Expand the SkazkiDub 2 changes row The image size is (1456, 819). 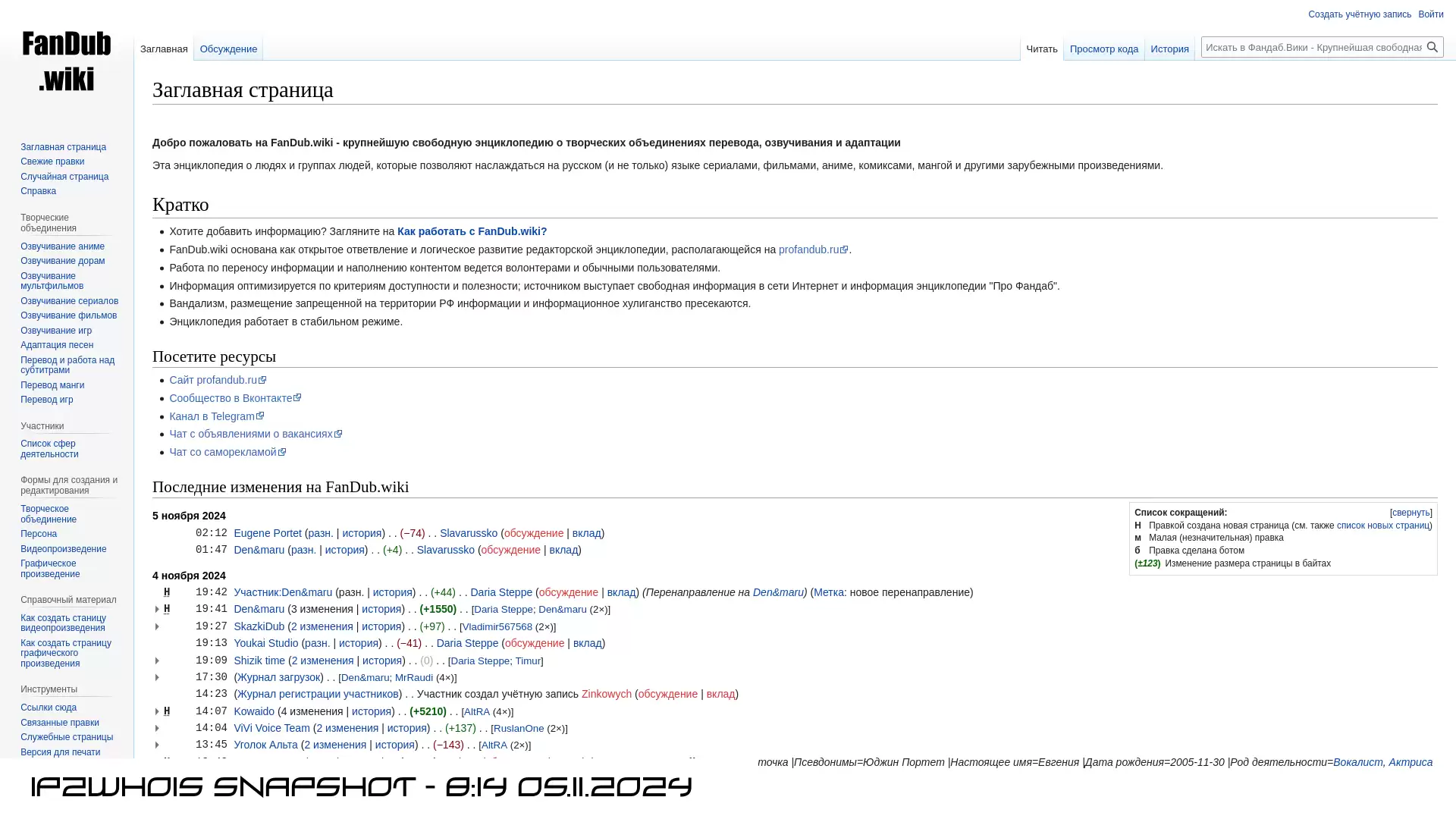pyautogui.click(x=157, y=627)
